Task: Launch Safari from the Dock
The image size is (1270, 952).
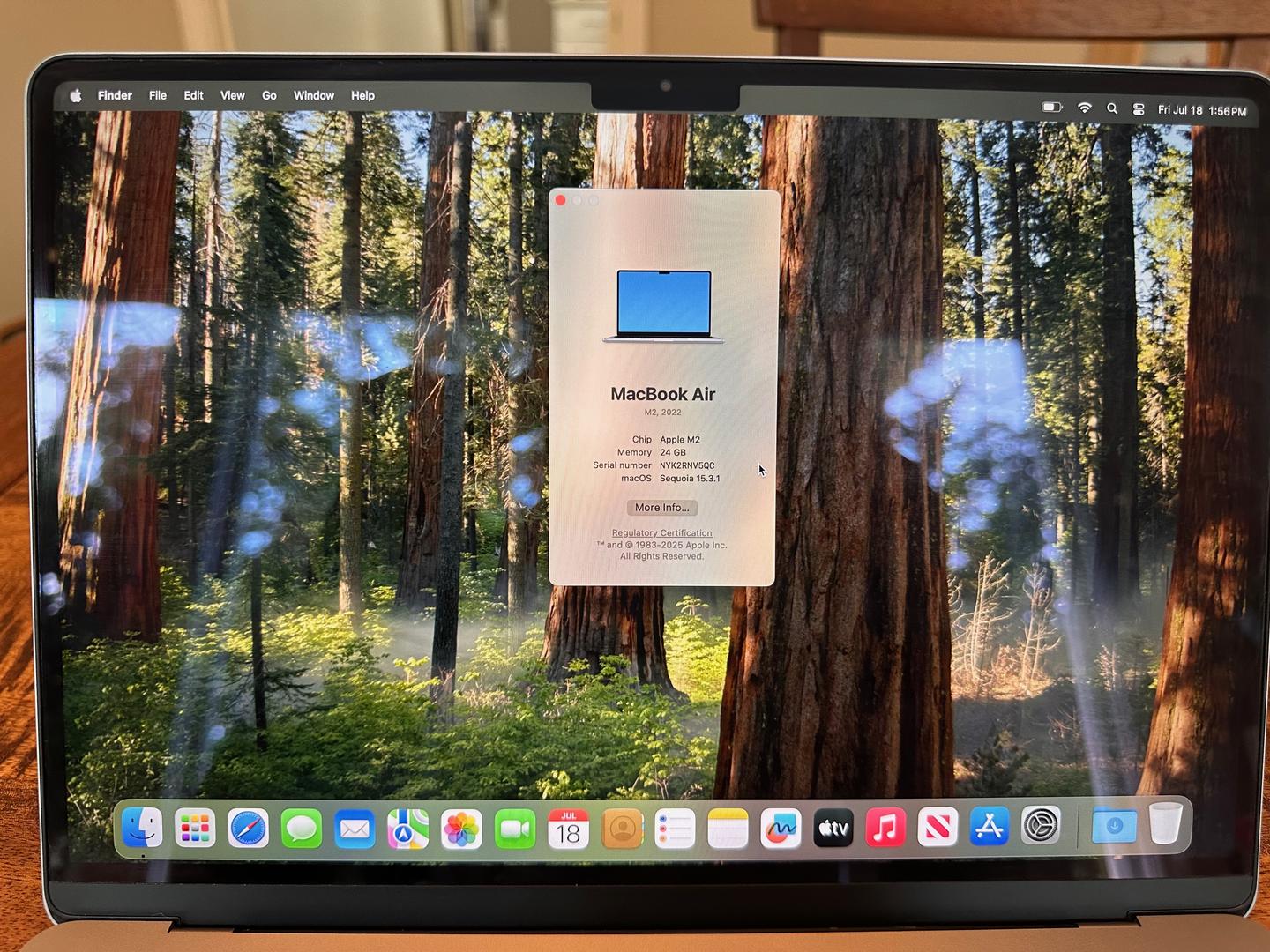Action: coord(248,829)
